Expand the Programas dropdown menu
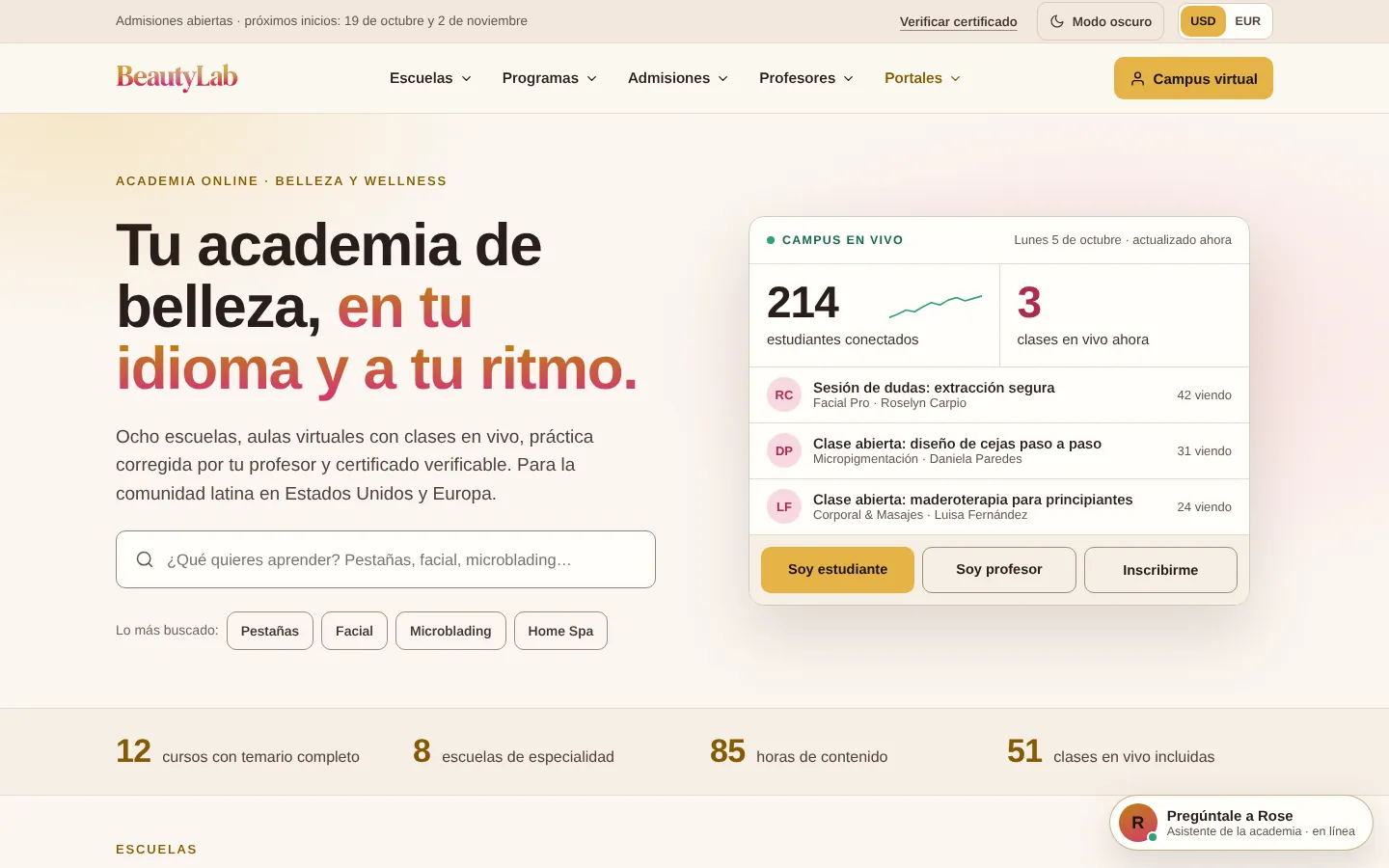This screenshot has width=1389, height=868. point(550,78)
